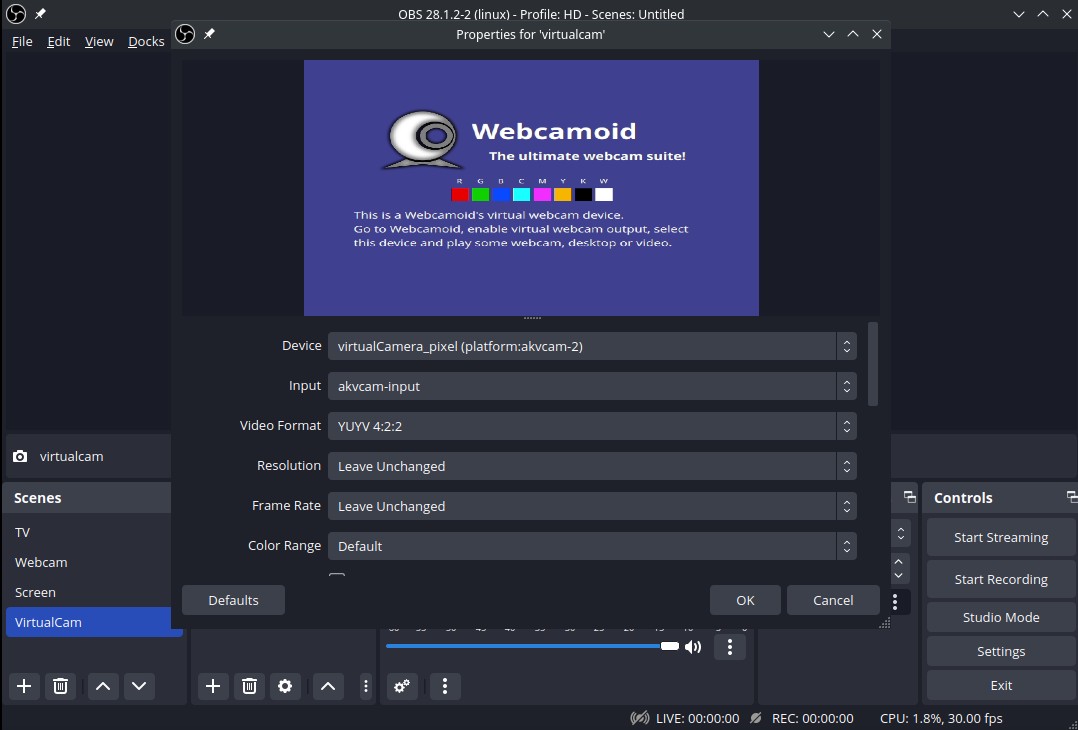The image size is (1078, 730).
Task: Click the camera icon beside virtualcam
Action: click(x=20, y=456)
